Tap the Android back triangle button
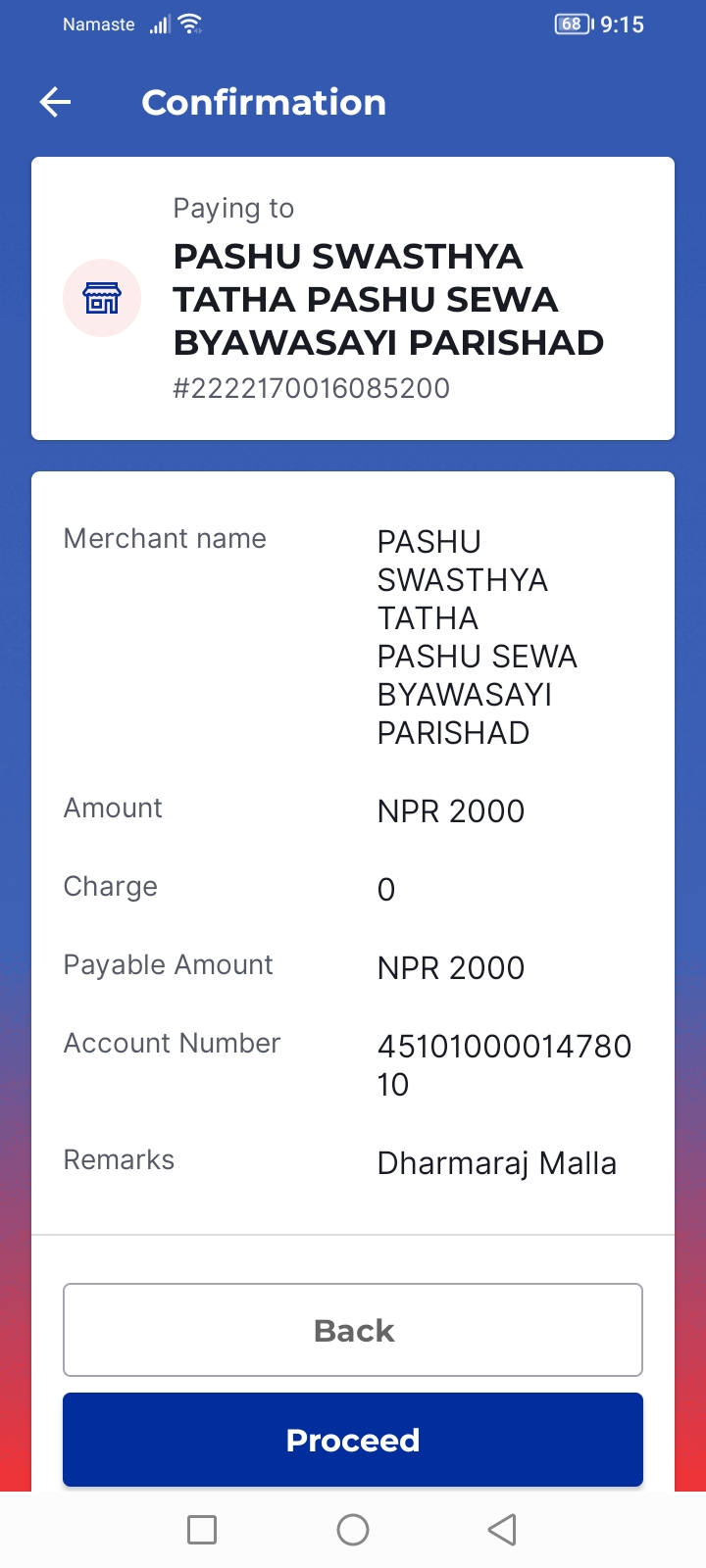This screenshot has height=1568, width=706. [x=502, y=1530]
